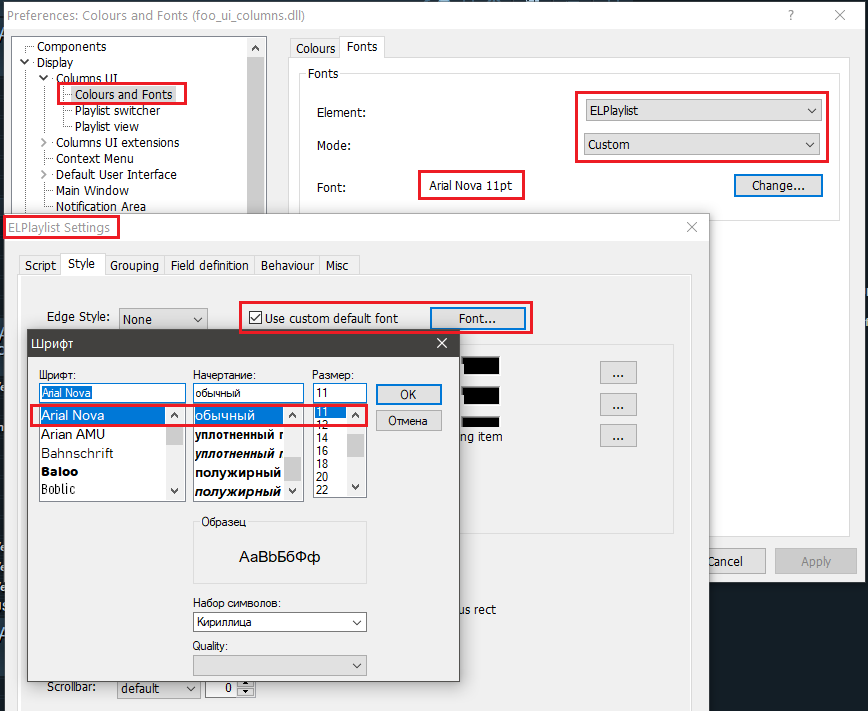Open the Element dropdown showing ELPlaylist
Image resolution: width=868 pixels, height=711 pixels.
pos(703,111)
